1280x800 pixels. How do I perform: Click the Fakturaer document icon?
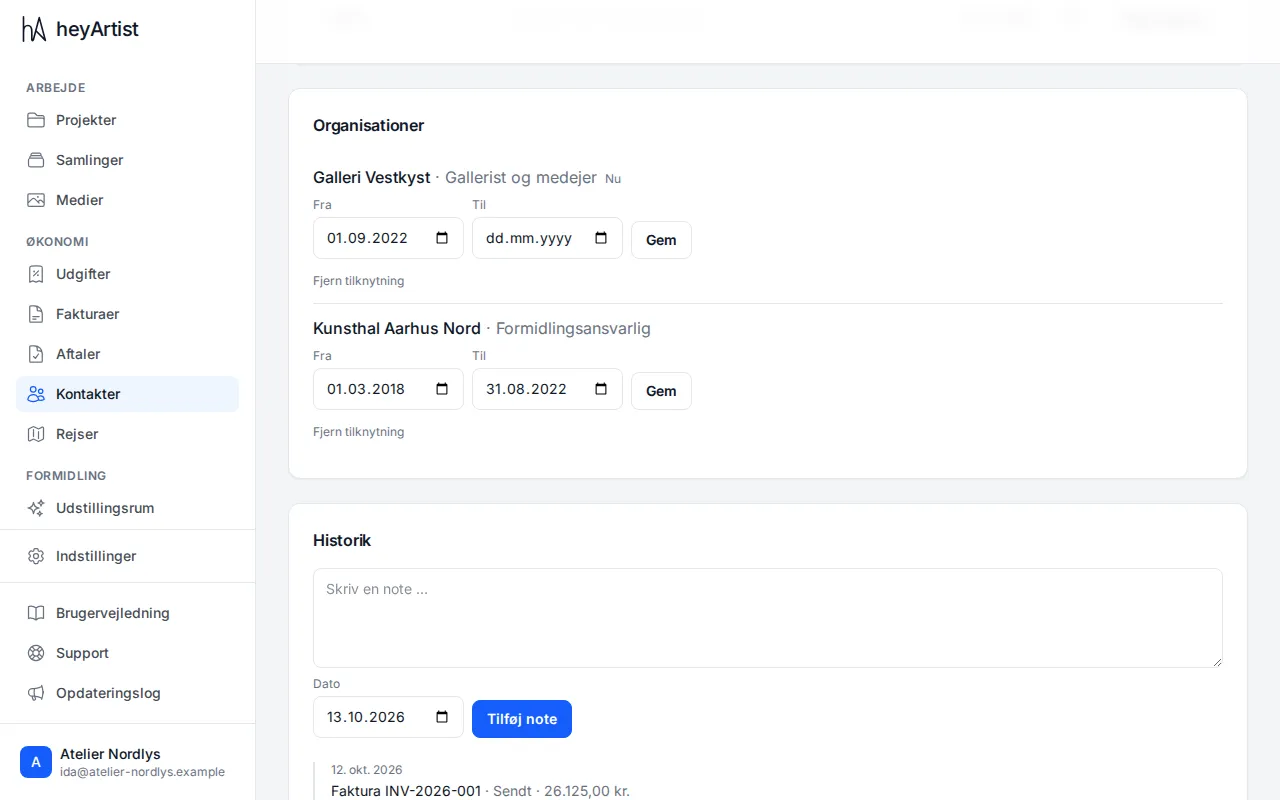coord(36,314)
